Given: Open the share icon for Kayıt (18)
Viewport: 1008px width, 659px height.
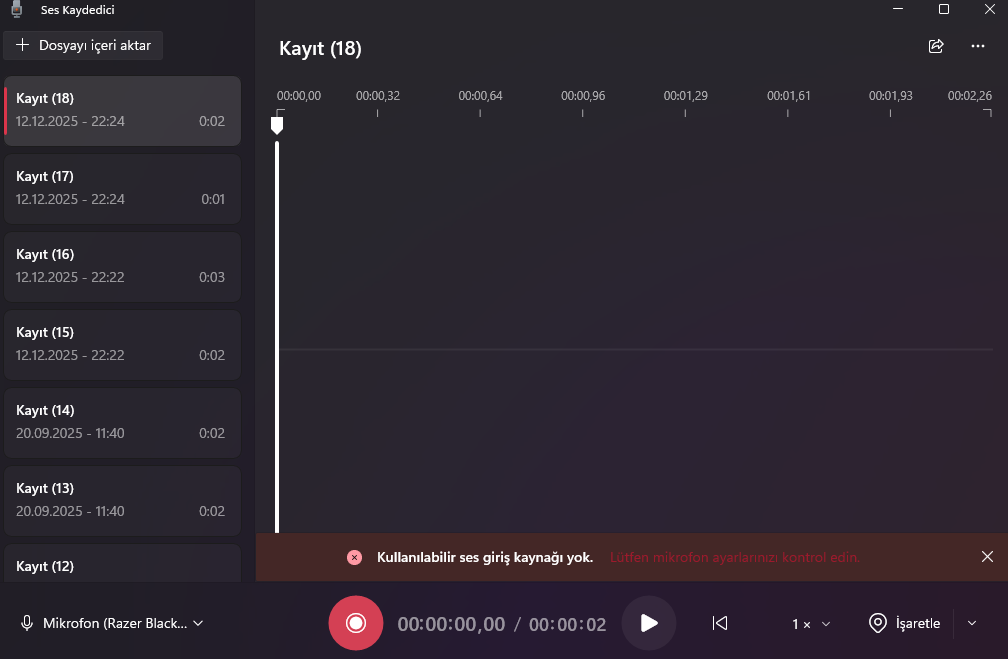Looking at the screenshot, I should pyautogui.click(x=936, y=46).
